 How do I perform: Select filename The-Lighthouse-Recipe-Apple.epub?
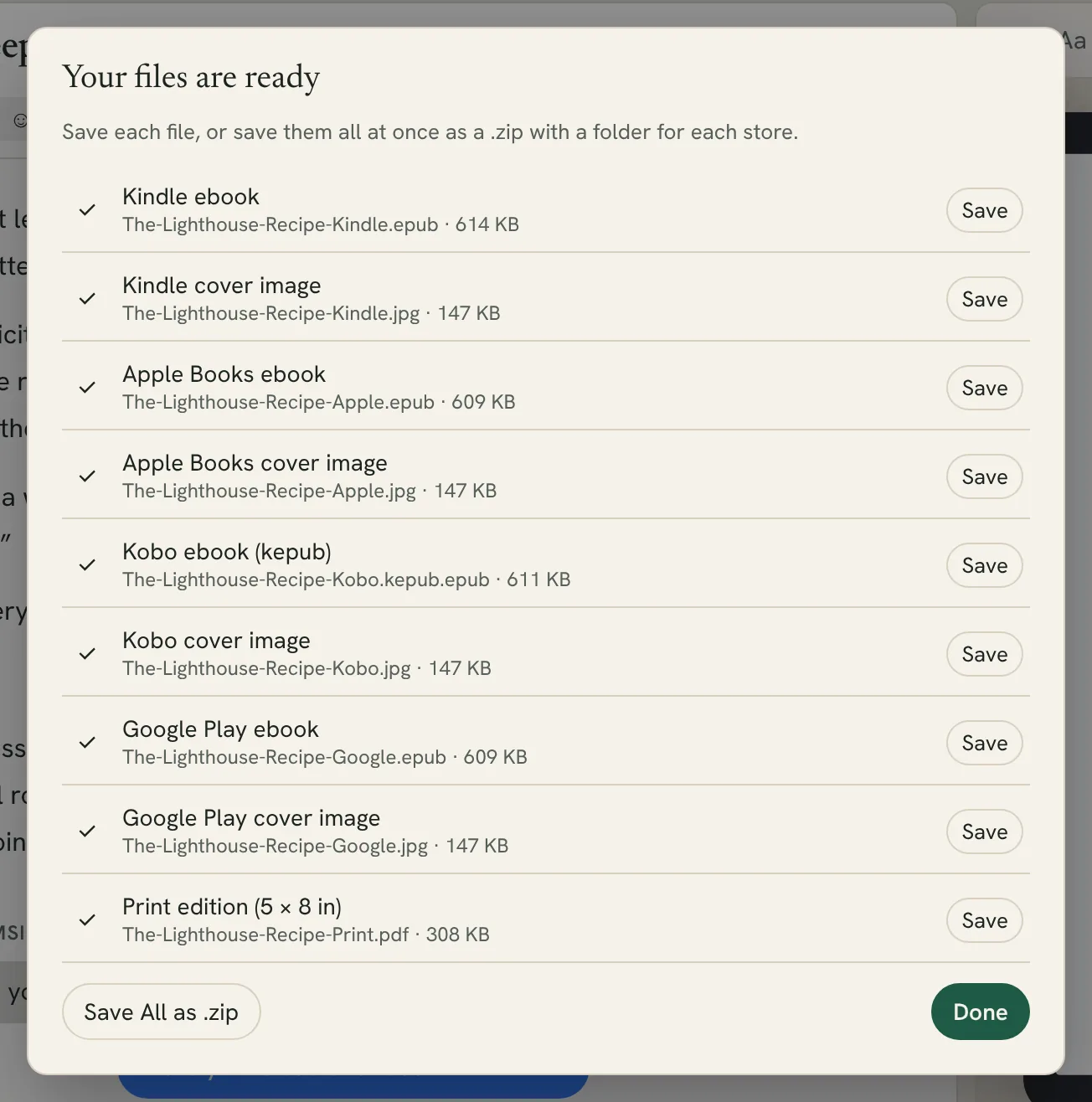(279, 403)
